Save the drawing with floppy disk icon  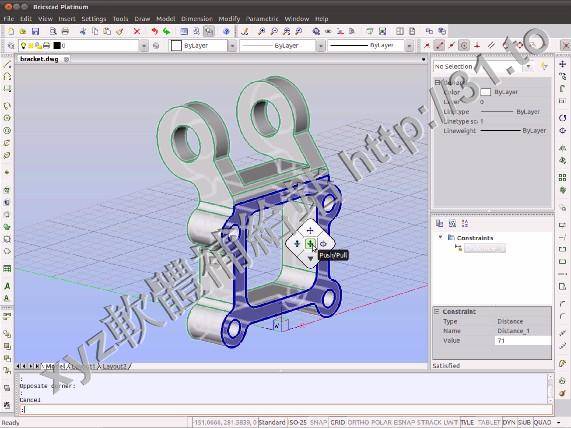pos(35,32)
